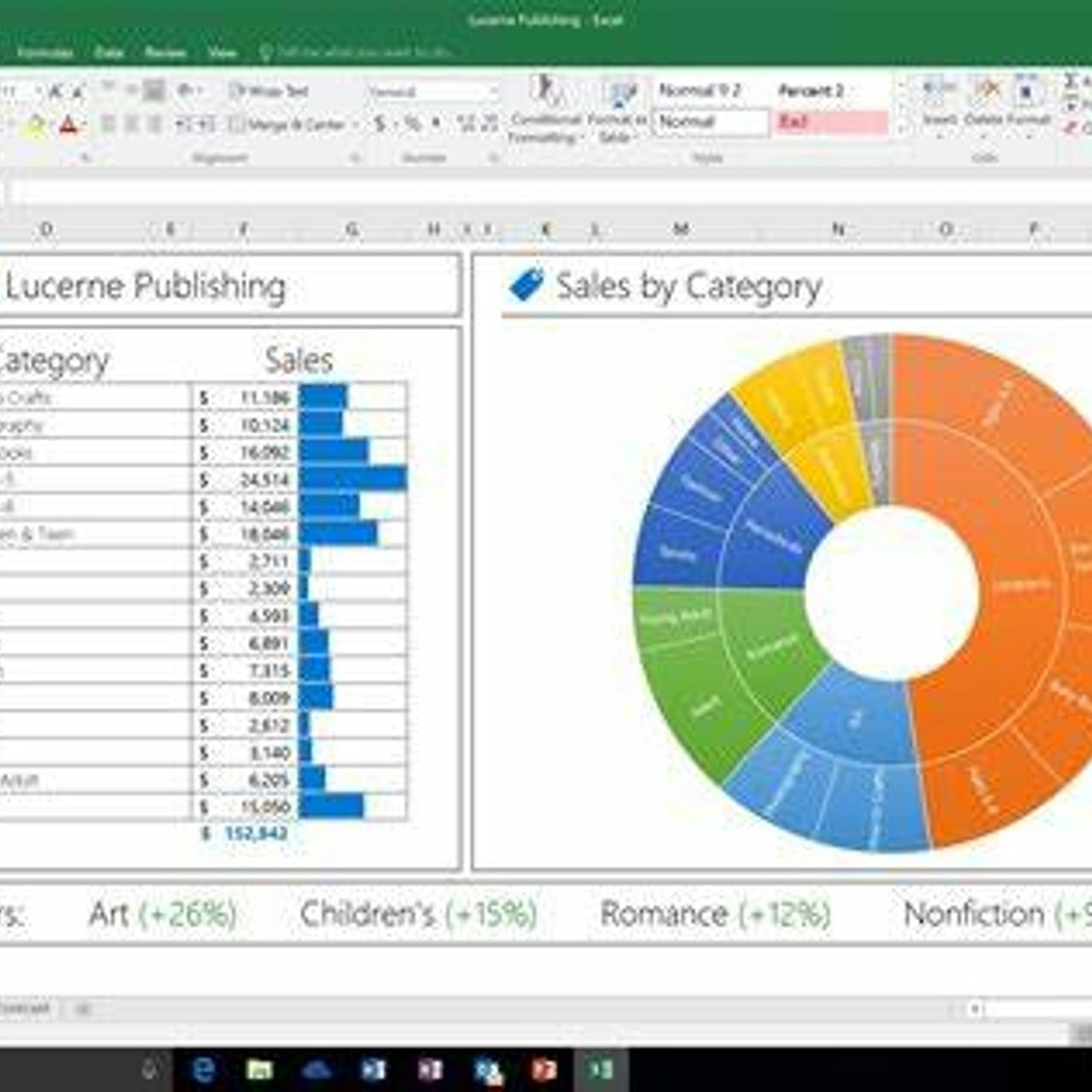Click Tell me what you want search box
Viewport: 1092px width, 1092px height.
359,53
